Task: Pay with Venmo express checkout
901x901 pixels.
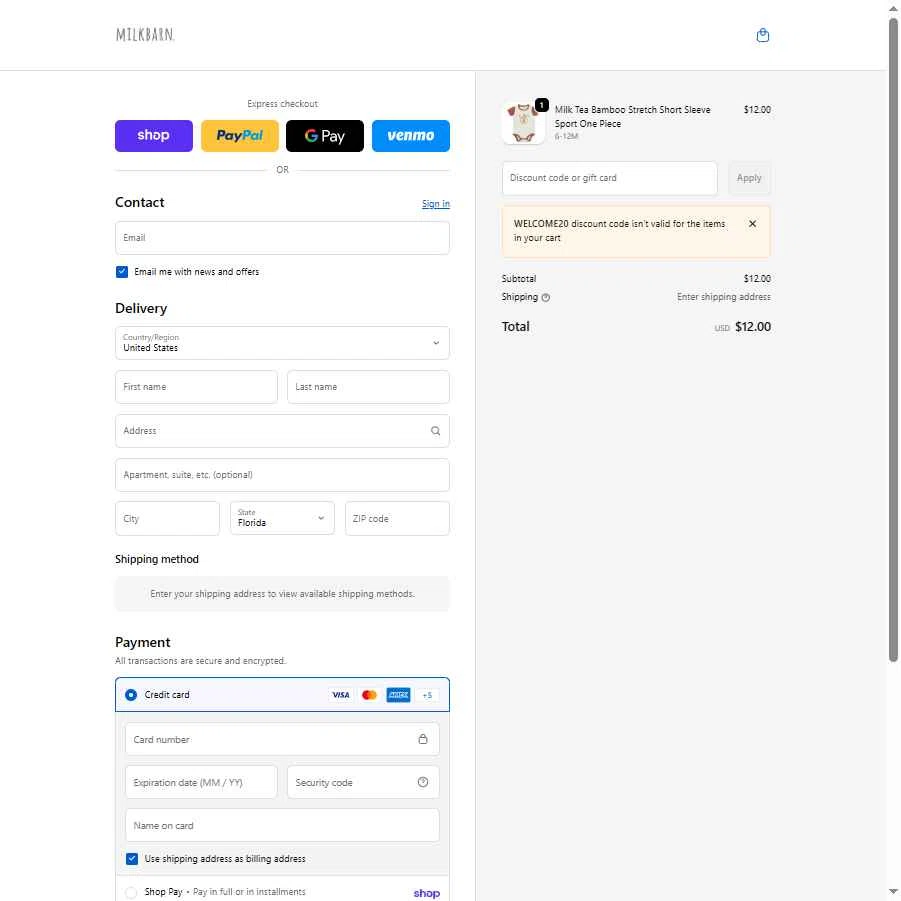Action: point(410,136)
